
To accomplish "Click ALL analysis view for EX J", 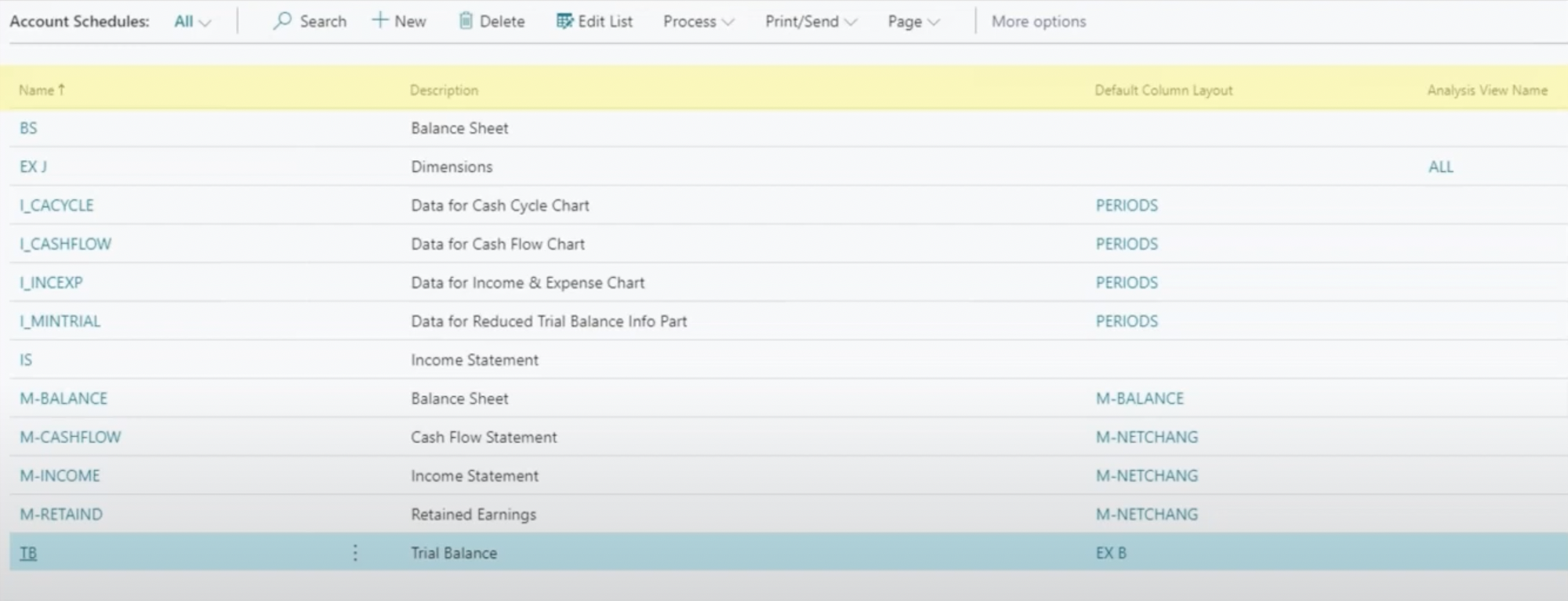I will click(1441, 166).
